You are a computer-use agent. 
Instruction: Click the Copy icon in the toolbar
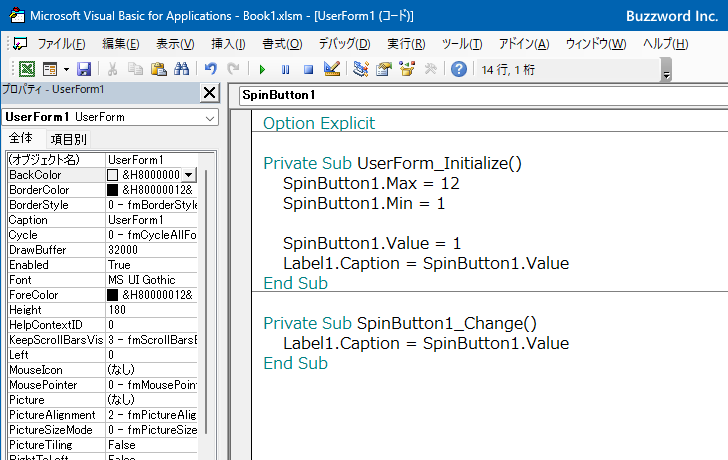pos(135,69)
